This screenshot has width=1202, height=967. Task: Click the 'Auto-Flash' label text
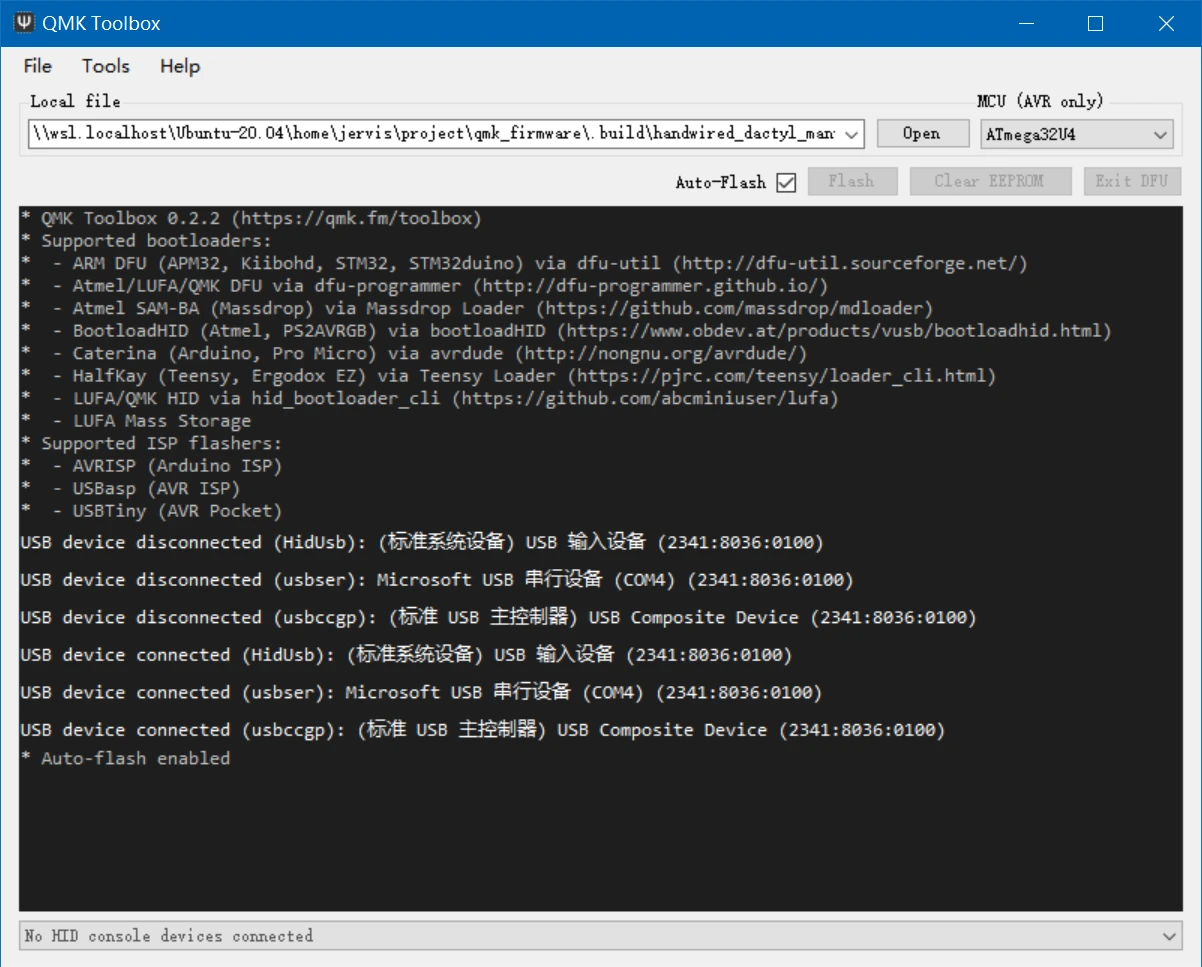[x=720, y=182]
